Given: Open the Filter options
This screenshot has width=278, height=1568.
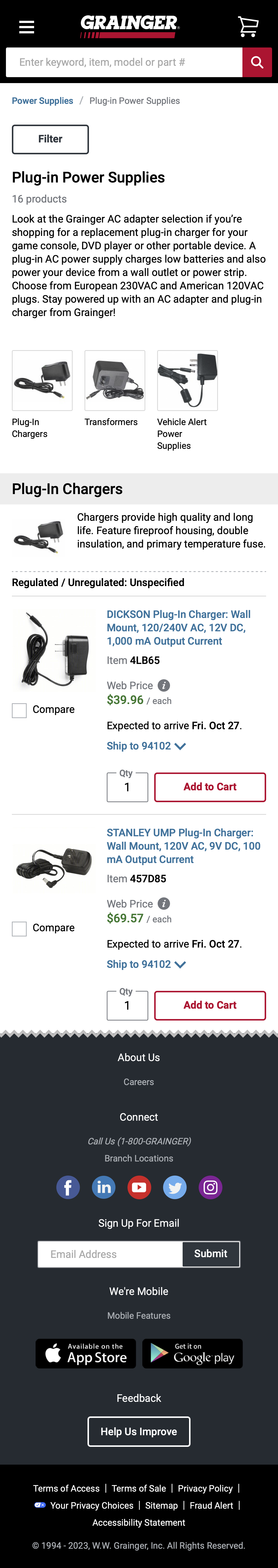Looking at the screenshot, I should 50,139.
